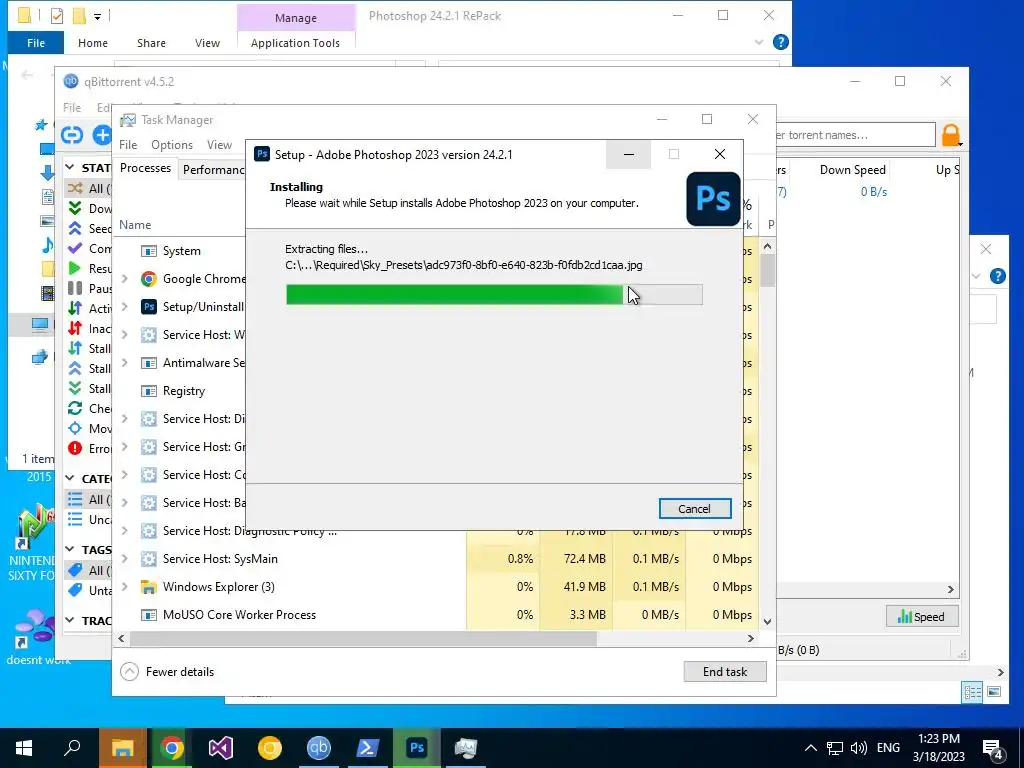Collapse the STATUS section in qBittorrent
This screenshot has width=1024, height=768.
70,168
